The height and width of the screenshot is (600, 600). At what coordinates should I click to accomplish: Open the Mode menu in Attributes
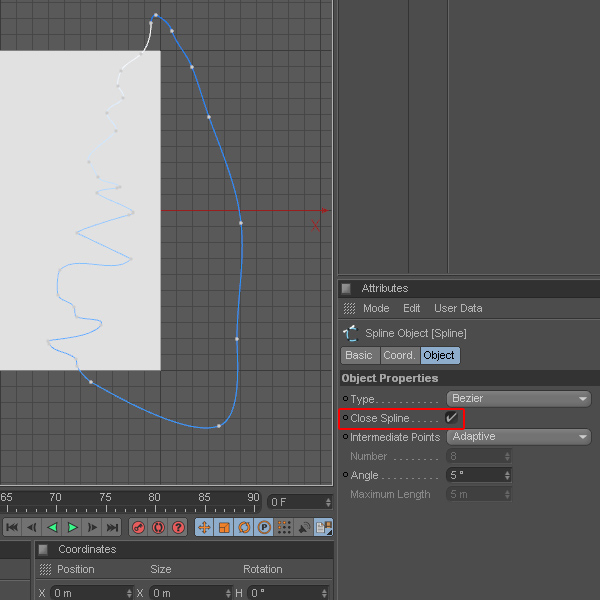[x=376, y=308]
